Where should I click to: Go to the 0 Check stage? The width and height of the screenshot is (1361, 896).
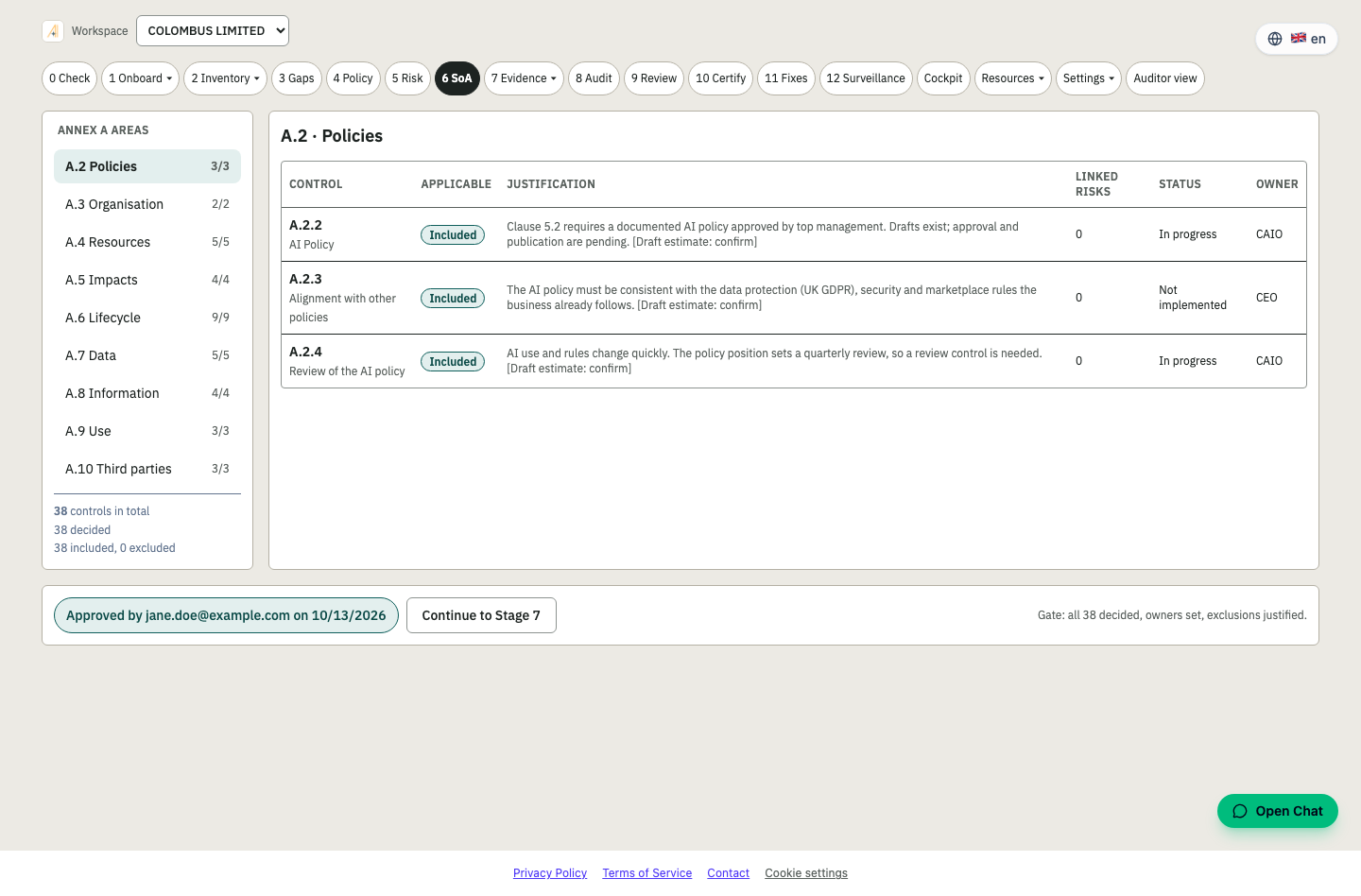[70, 78]
